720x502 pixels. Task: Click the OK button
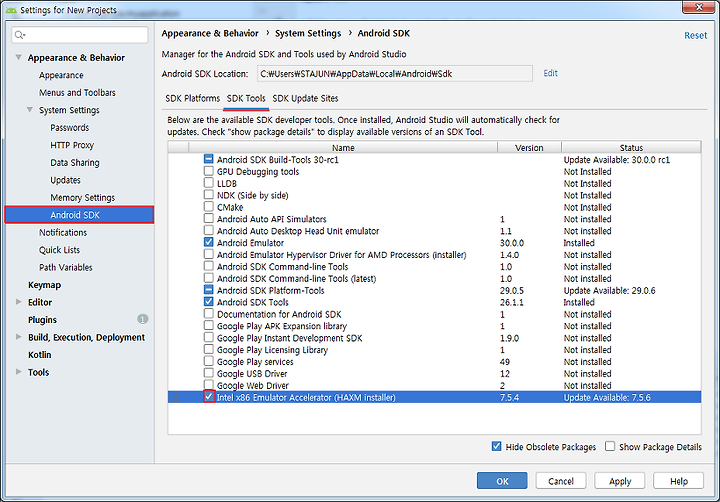(x=502, y=481)
